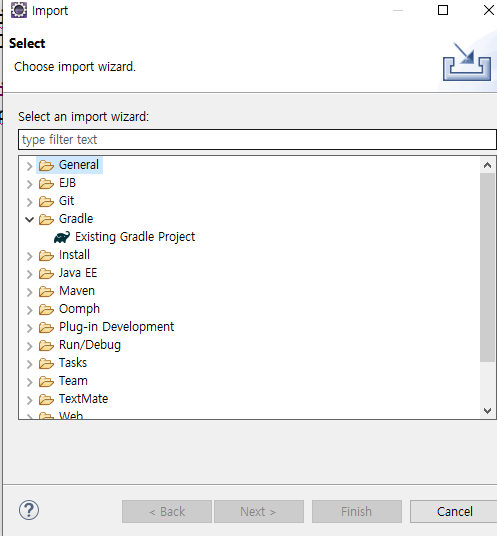The height and width of the screenshot is (536, 497).
Task: Expand the Java EE category
Action: click(29, 274)
